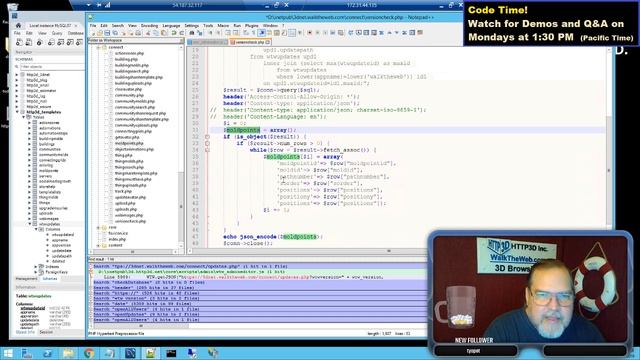Click the MySQL Workbench home icon
Viewport: 640px width, 360px height.
[18, 25]
